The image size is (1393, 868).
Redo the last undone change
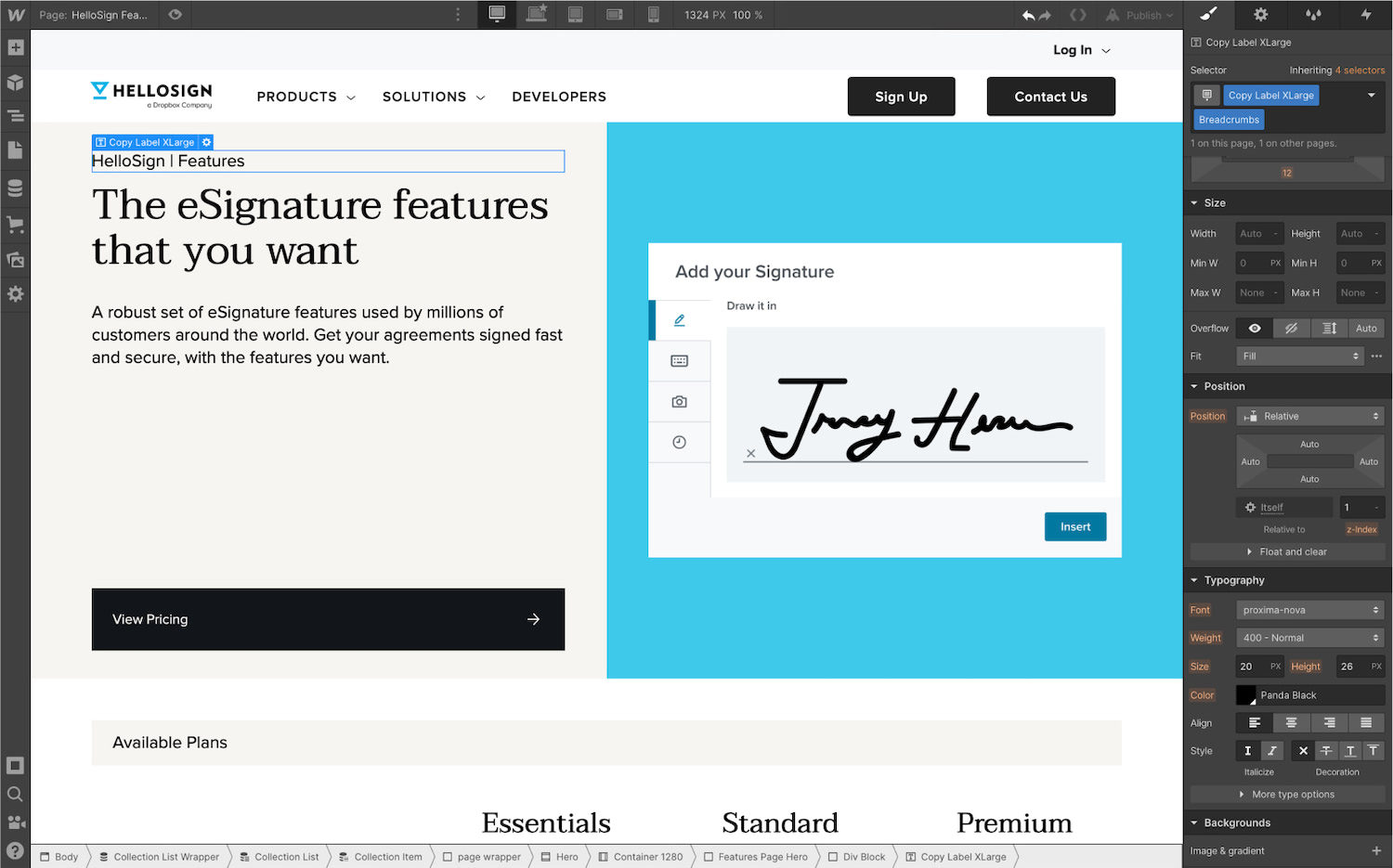pyautogui.click(x=1046, y=15)
